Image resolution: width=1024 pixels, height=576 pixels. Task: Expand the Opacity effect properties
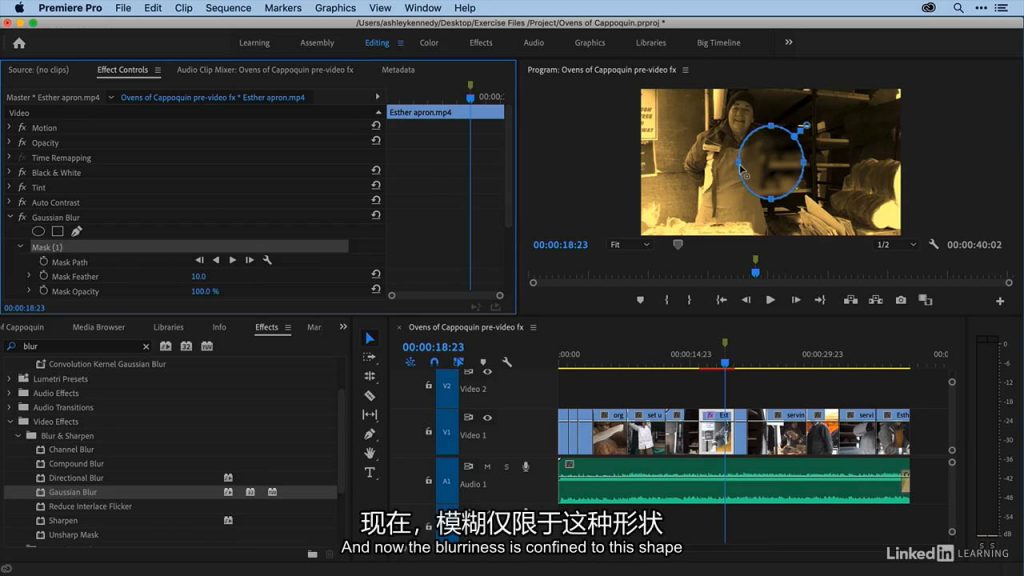point(9,142)
